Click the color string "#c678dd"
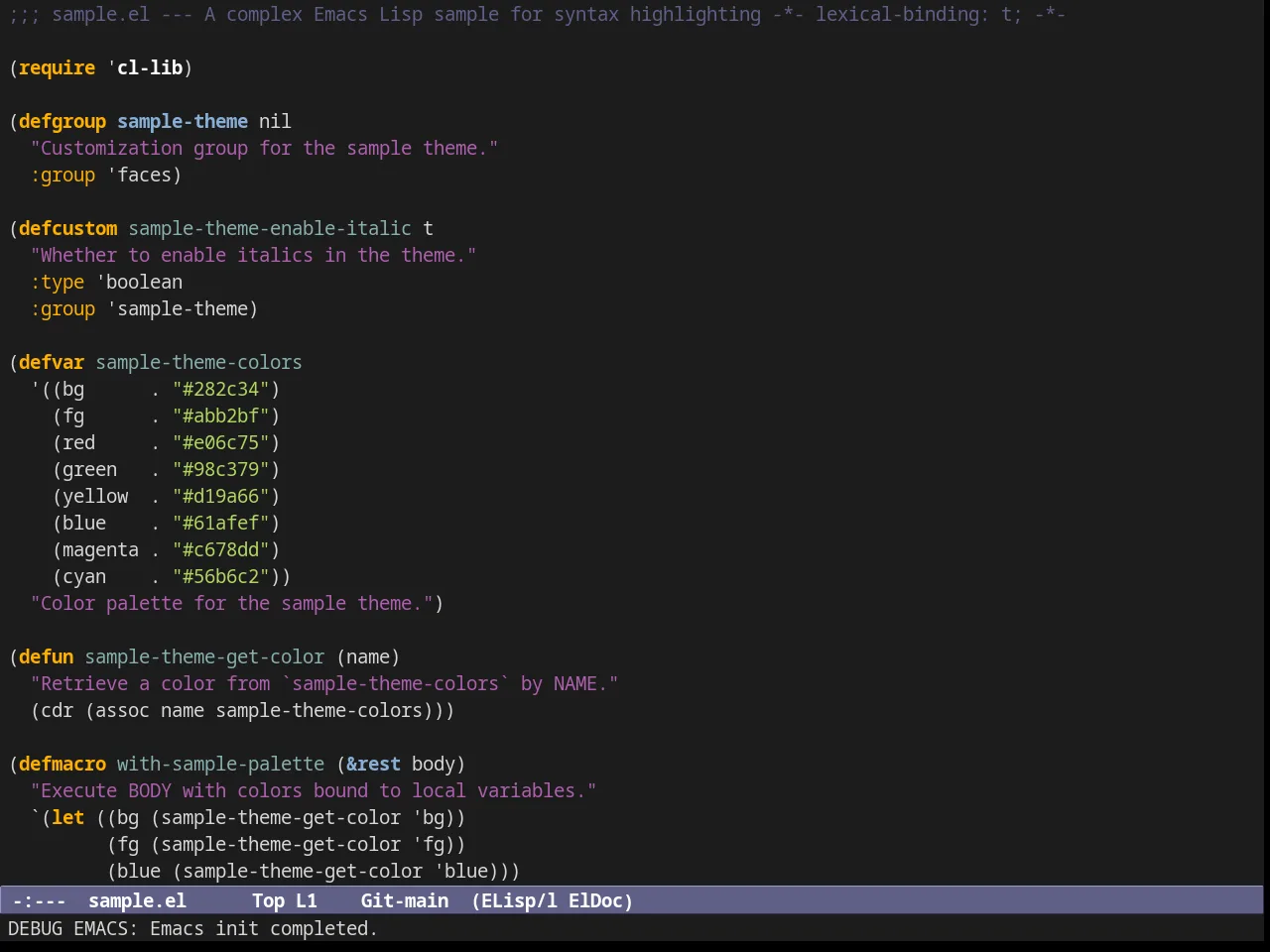 tap(221, 549)
